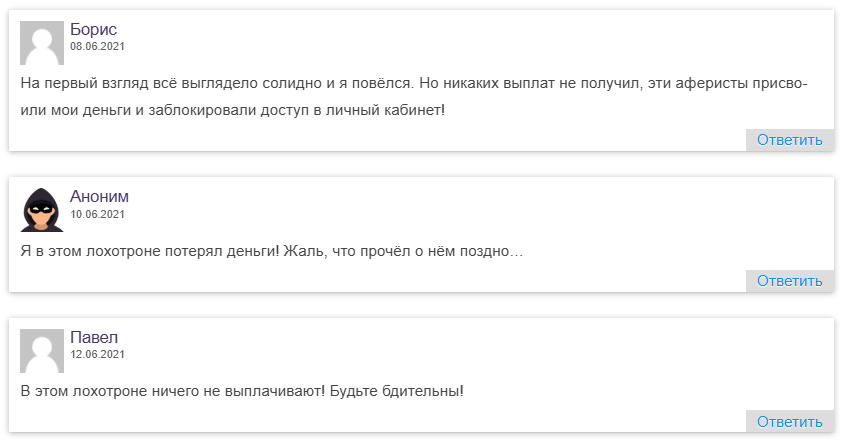Screen dimensions: 851x448
Task: Click Павел's gray profile avatar
Action: (x=42, y=351)
